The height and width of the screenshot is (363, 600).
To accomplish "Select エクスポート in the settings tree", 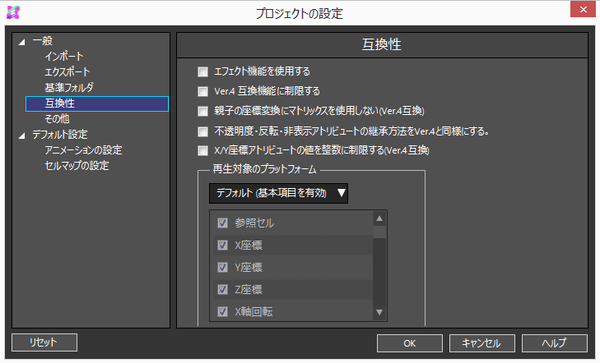I will point(67,72).
